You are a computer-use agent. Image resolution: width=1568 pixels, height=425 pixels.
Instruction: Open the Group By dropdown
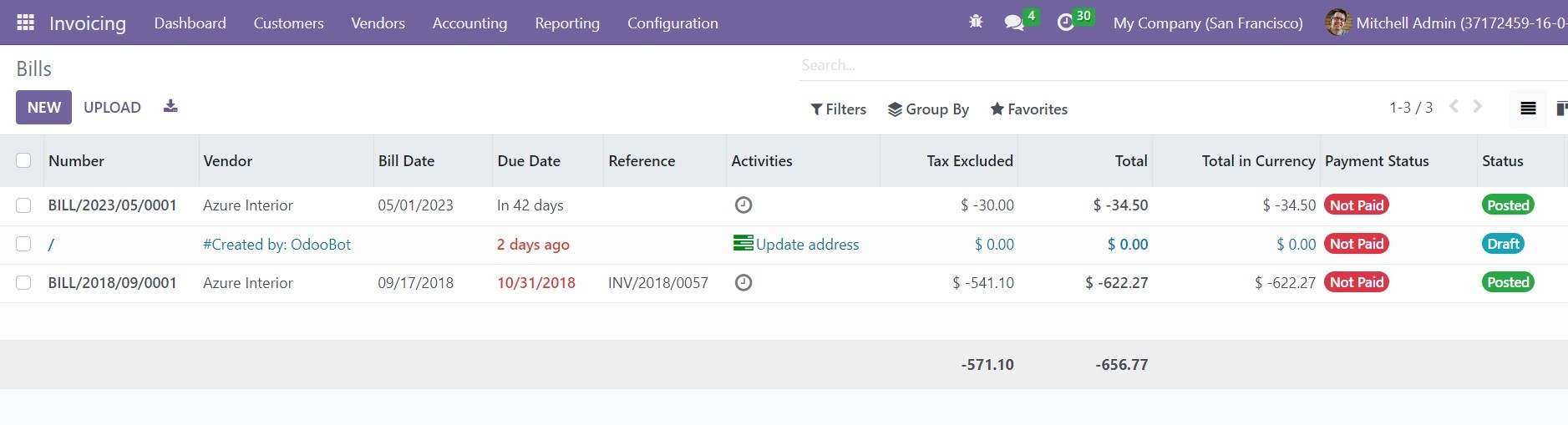point(928,109)
